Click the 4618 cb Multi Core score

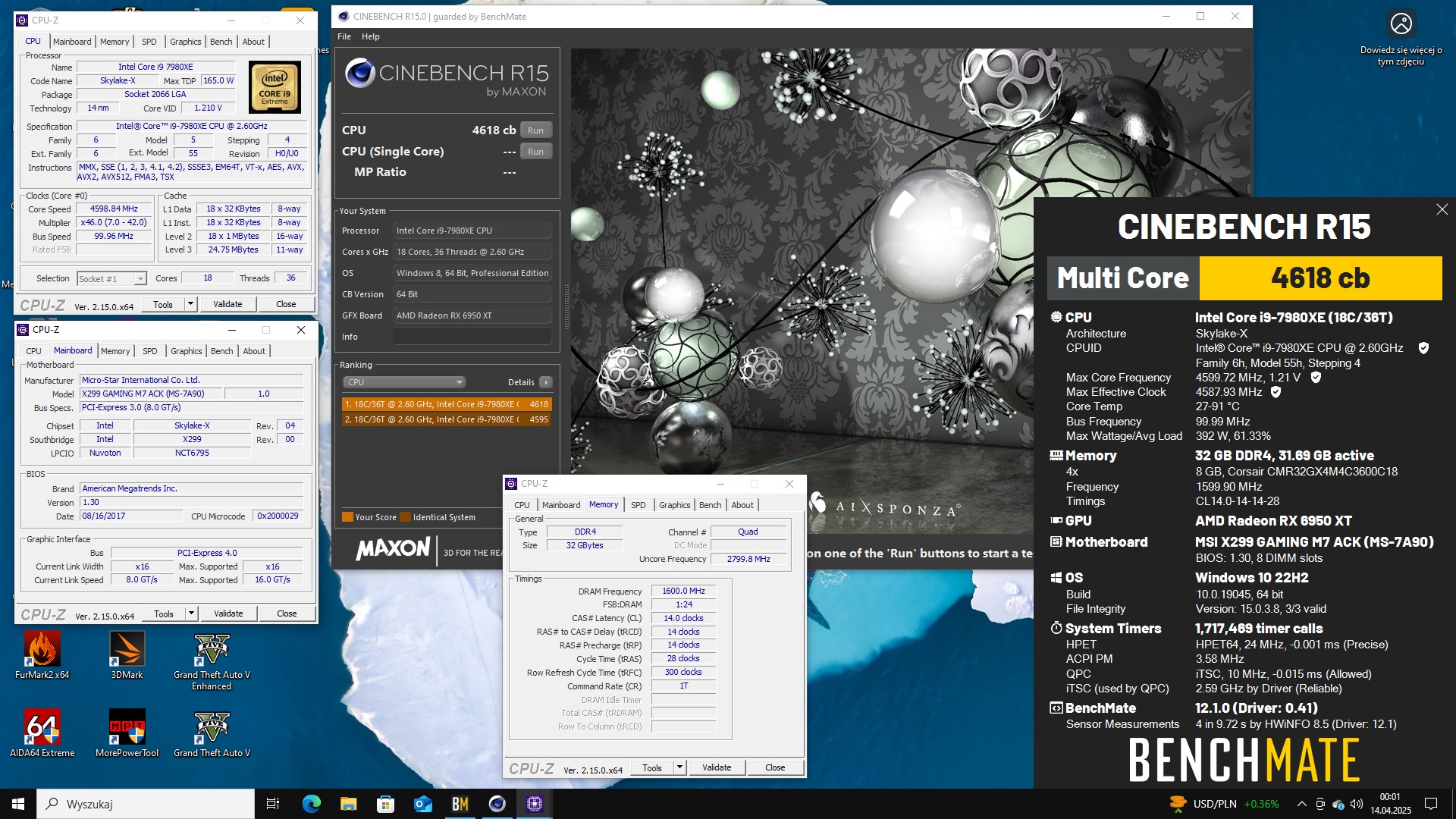coord(1320,278)
